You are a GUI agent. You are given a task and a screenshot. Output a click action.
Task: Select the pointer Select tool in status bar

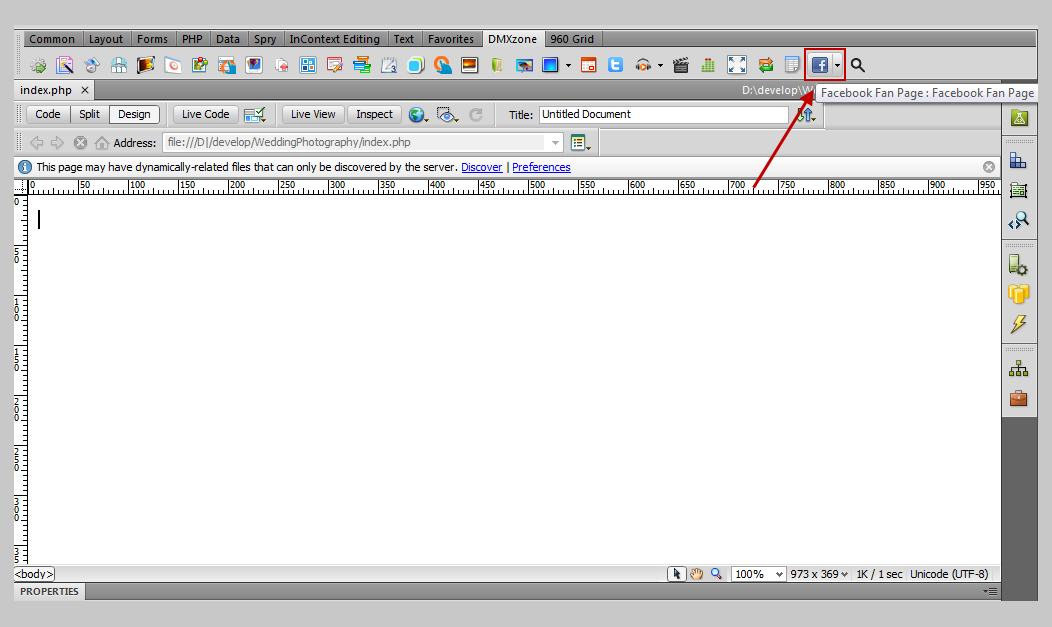(676, 574)
